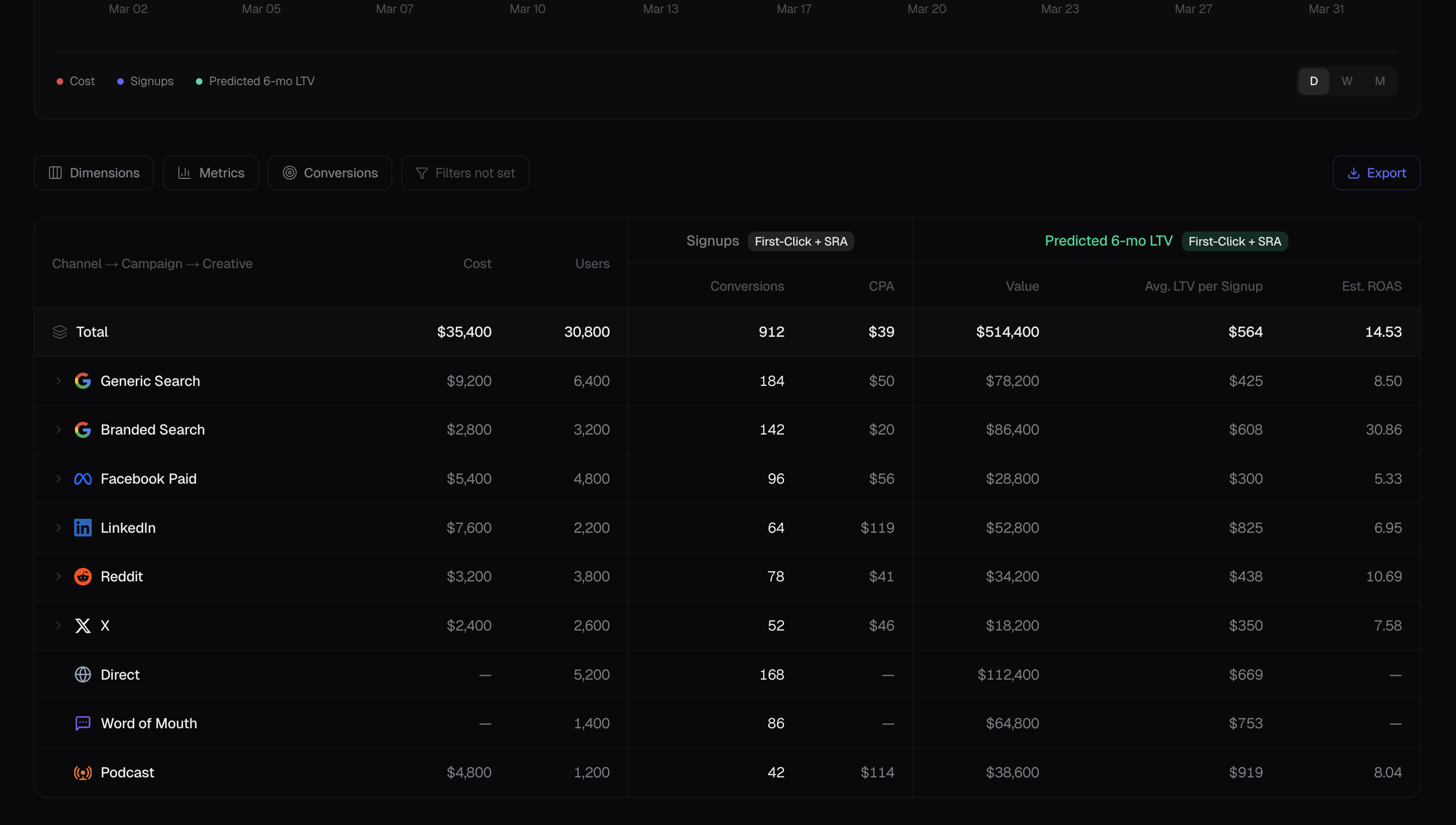This screenshot has width=1456, height=825.
Task: Toggle the Cost series in legend
Action: pyautogui.click(x=75, y=81)
